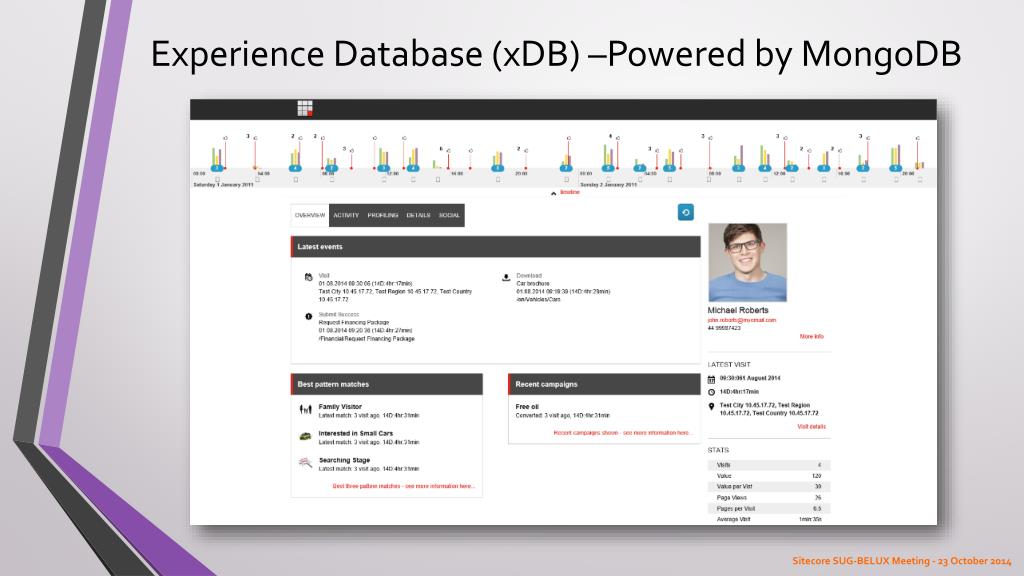Click the More info link

click(811, 337)
